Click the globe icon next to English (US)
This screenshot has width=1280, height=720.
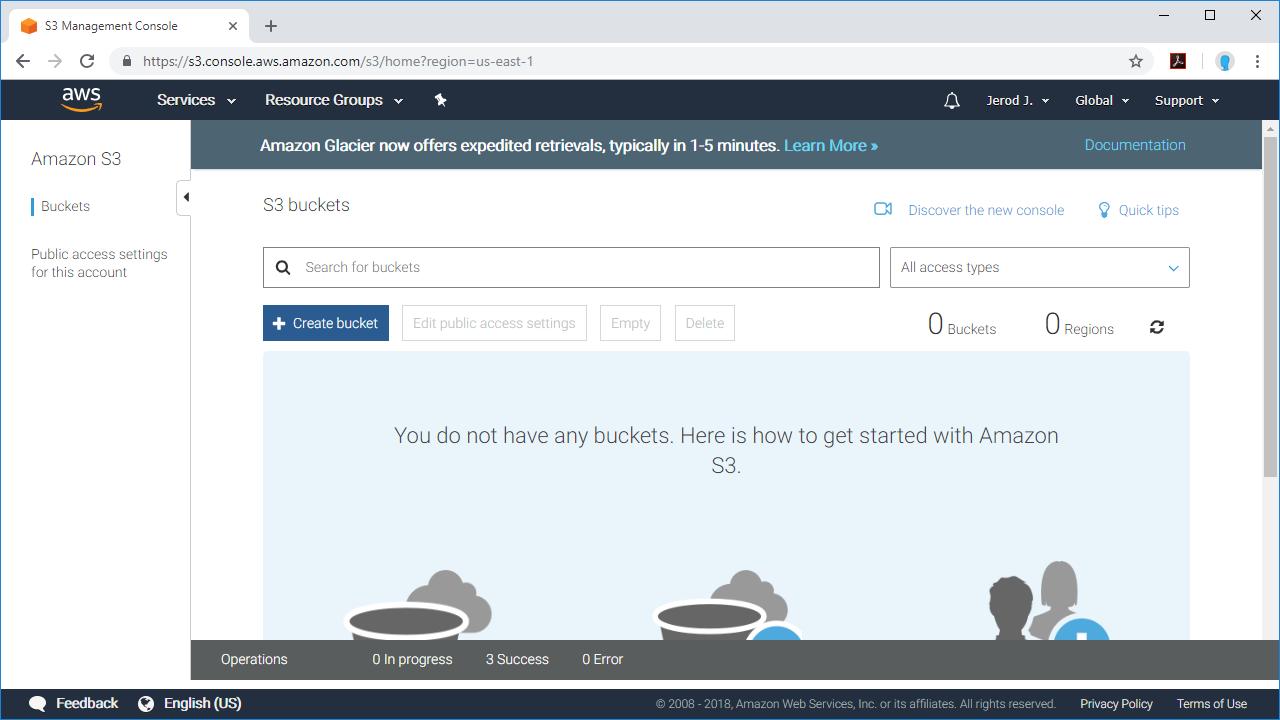(148, 703)
